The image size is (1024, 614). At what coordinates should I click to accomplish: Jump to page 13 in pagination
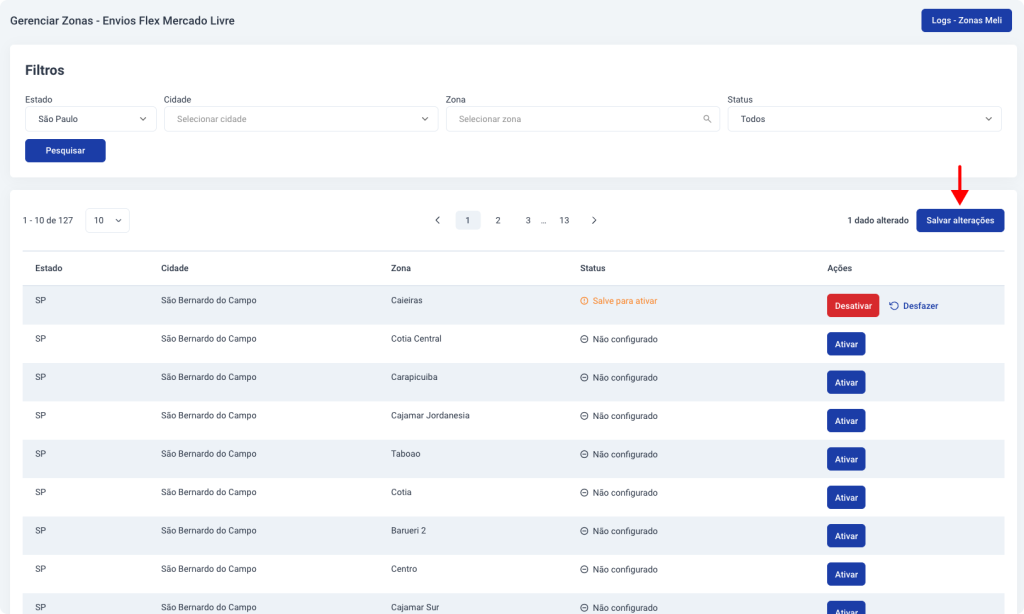(x=564, y=220)
